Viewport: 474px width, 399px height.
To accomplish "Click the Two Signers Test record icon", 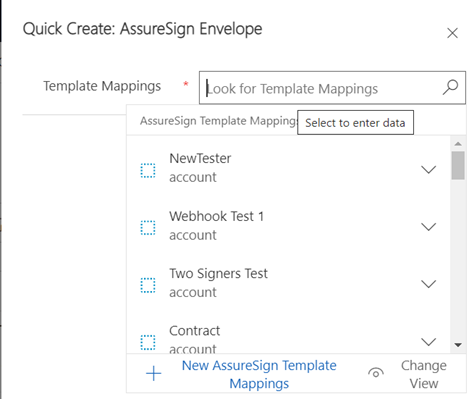I will (x=148, y=285).
